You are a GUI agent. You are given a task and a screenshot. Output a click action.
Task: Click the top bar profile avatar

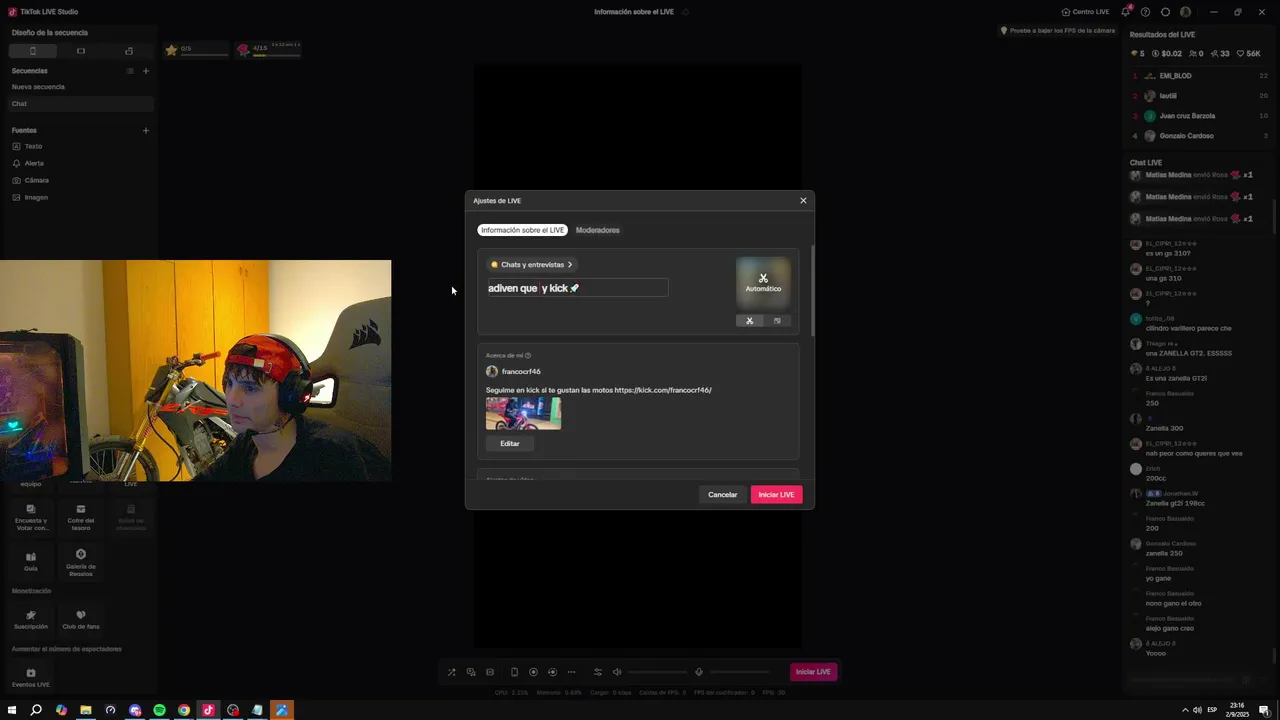pyautogui.click(x=1186, y=12)
